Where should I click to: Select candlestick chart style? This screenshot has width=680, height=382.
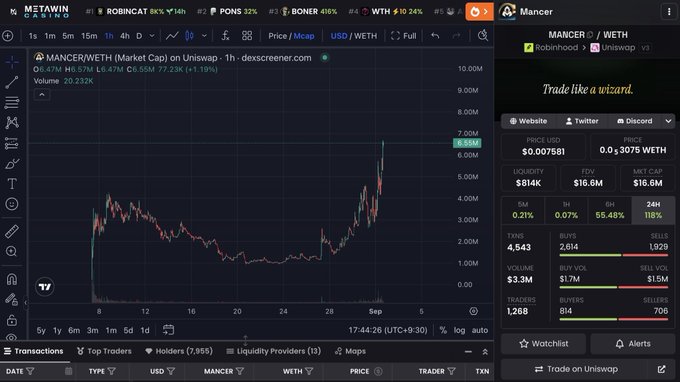pos(190,36)
